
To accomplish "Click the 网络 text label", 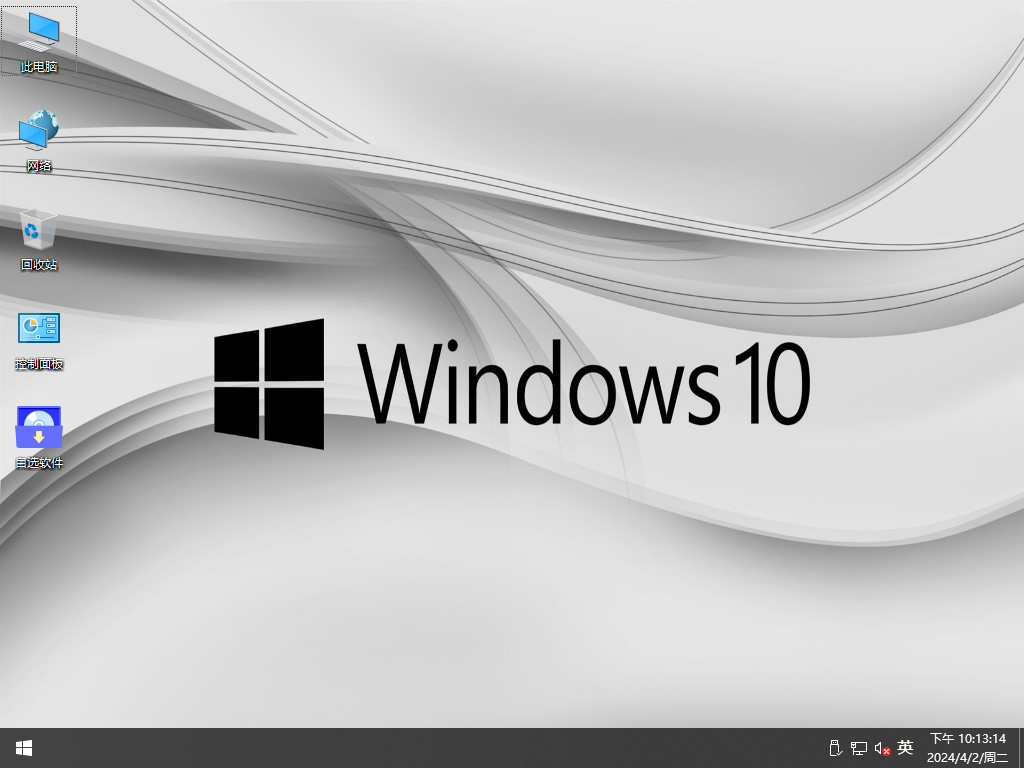I will (x=39, y=166).
